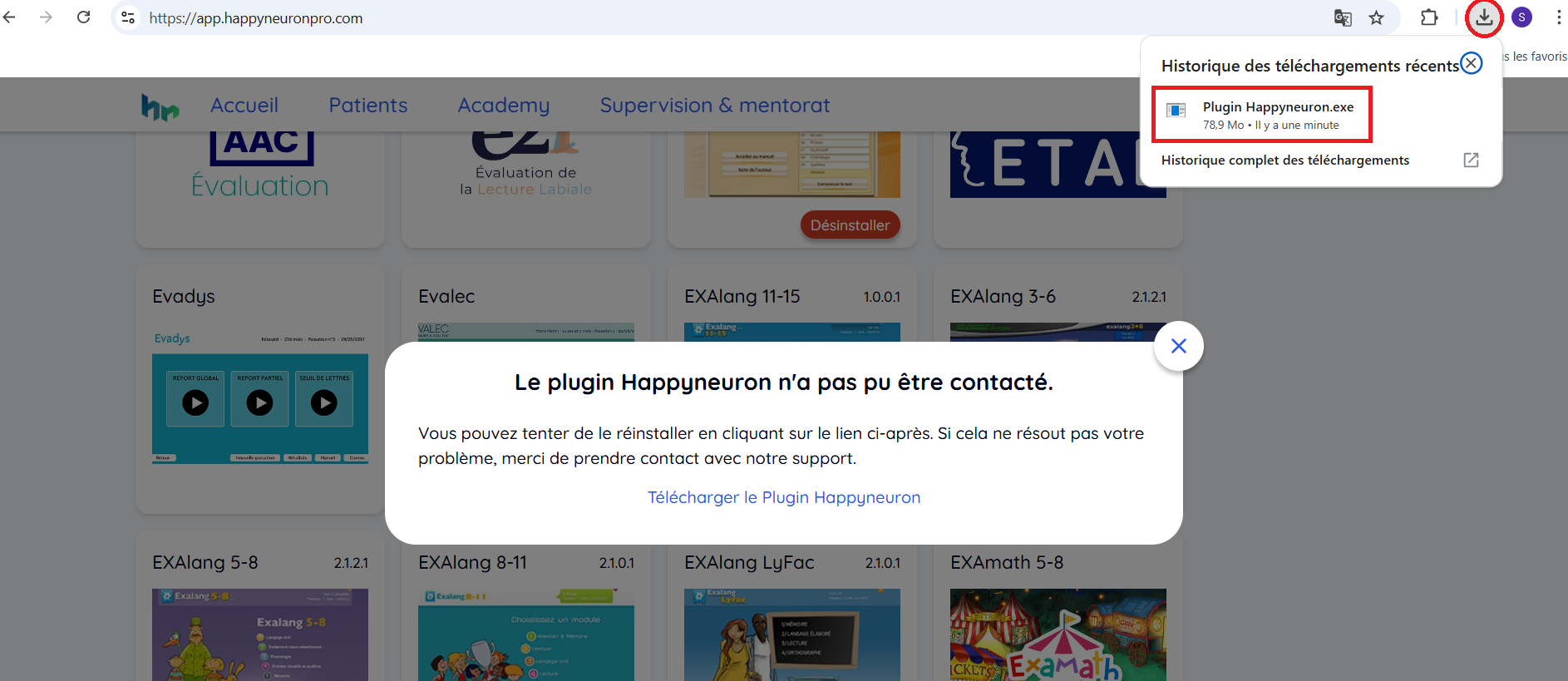
Task: Switch to the Academy tab
Action: 503,106
